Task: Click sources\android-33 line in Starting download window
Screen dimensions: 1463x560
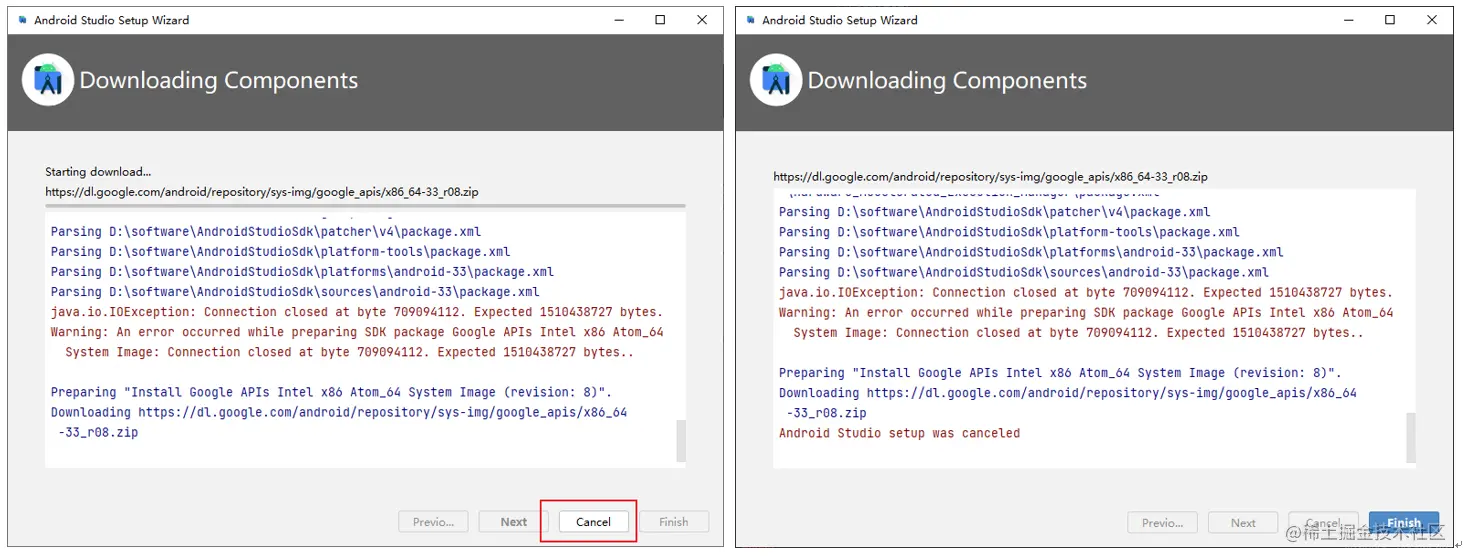Action: pos(295,291)
